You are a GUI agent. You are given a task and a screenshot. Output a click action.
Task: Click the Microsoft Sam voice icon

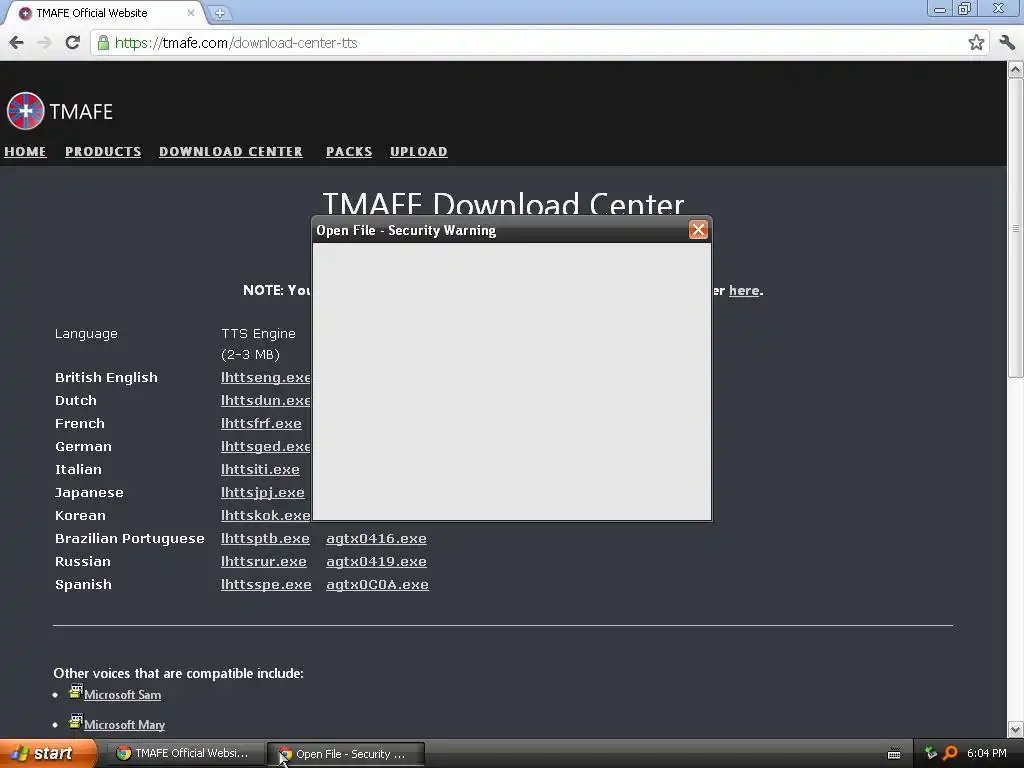(x=76, y=691)
